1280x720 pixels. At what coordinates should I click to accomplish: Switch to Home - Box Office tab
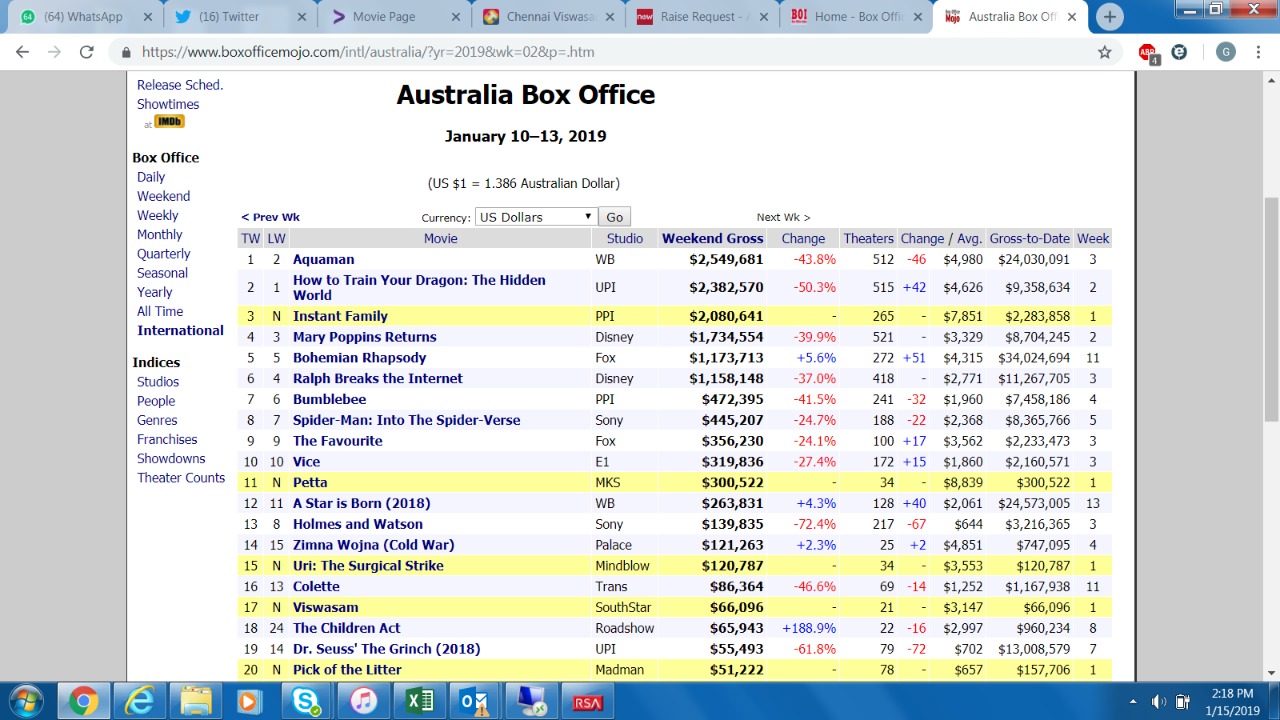[853, 17]
